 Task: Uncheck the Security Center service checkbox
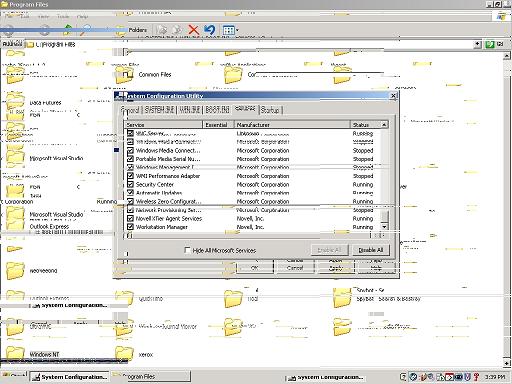130,184
